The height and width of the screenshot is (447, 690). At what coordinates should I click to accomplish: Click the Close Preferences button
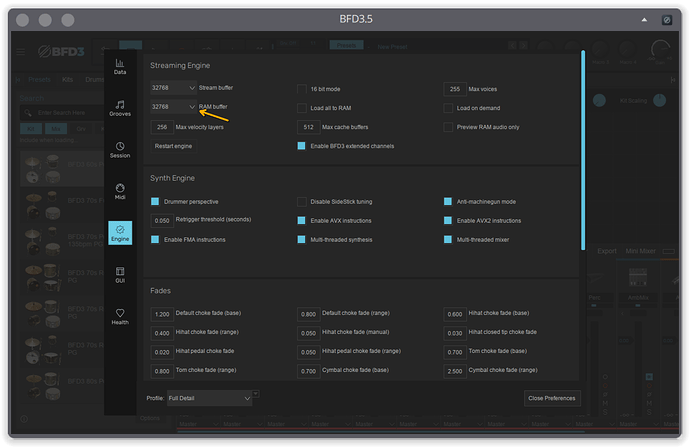(551, 398)
